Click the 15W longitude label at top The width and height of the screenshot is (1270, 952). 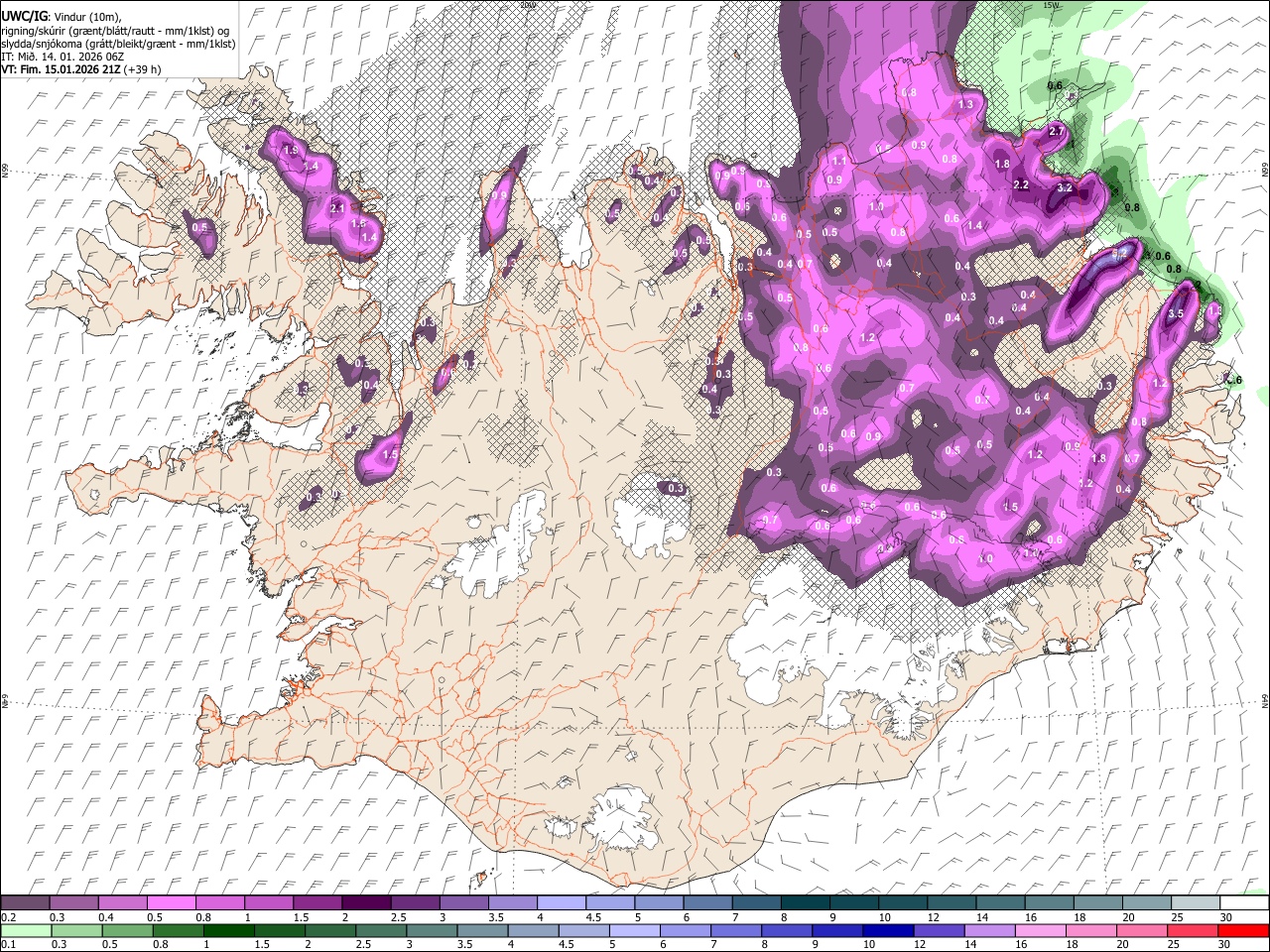pyautogui.click(x=1051, y=5)
